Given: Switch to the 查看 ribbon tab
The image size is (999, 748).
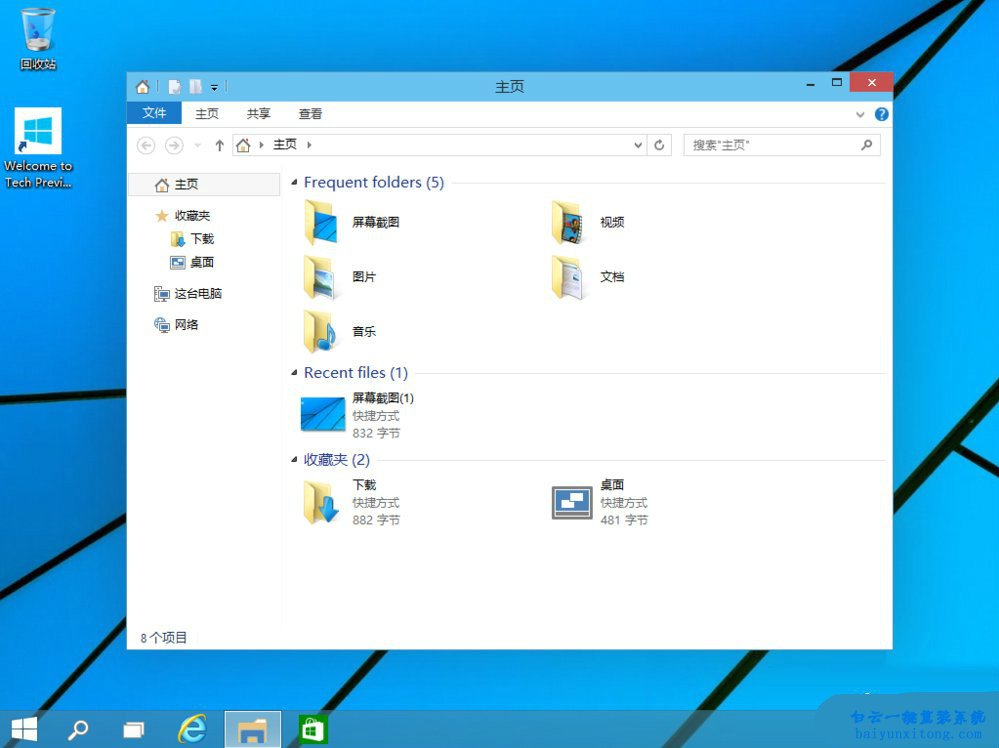Looking at the screenshot, I should 310,113.
